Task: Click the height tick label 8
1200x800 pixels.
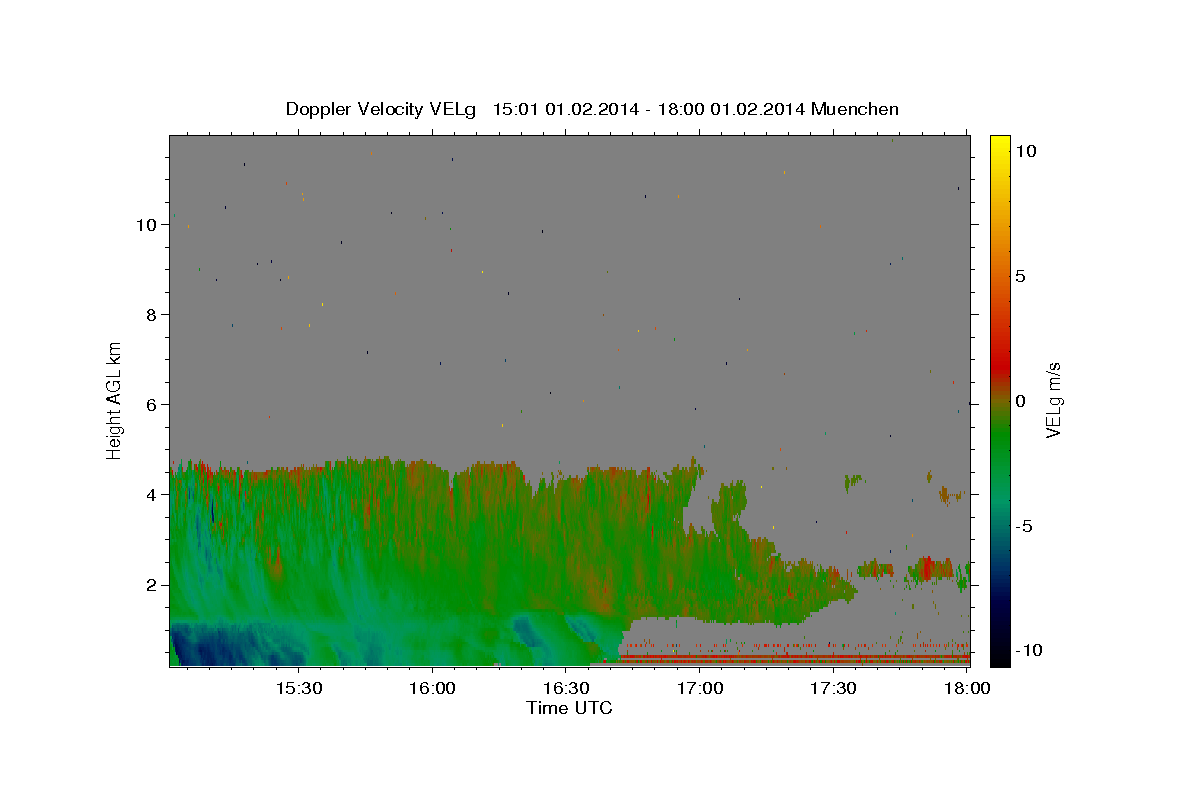Action: [152, 315]
